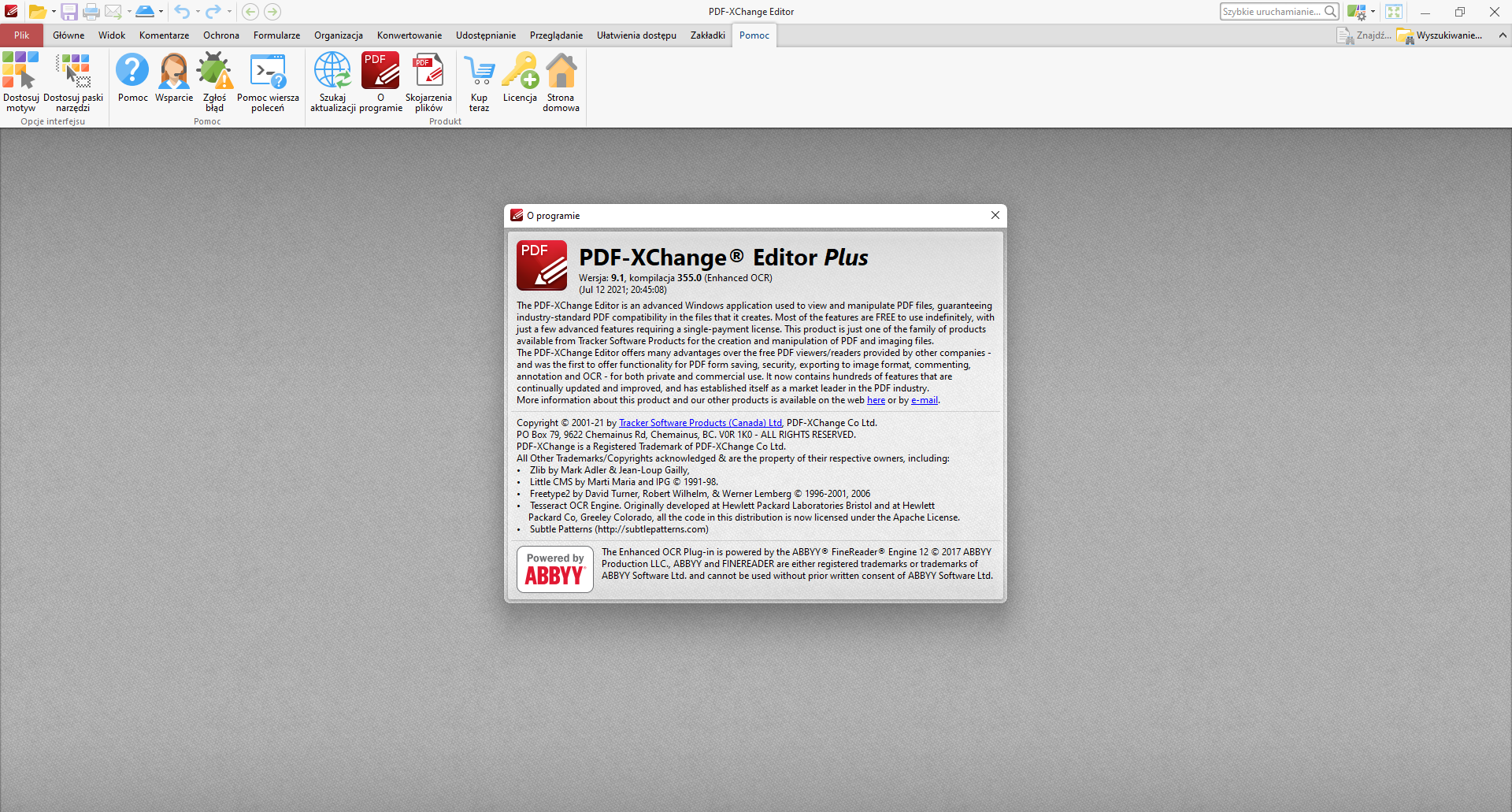Click Szukaj aktualizacji to check for updates
The width and height of the screenshot is (1512, 812).
coord(333,82)
